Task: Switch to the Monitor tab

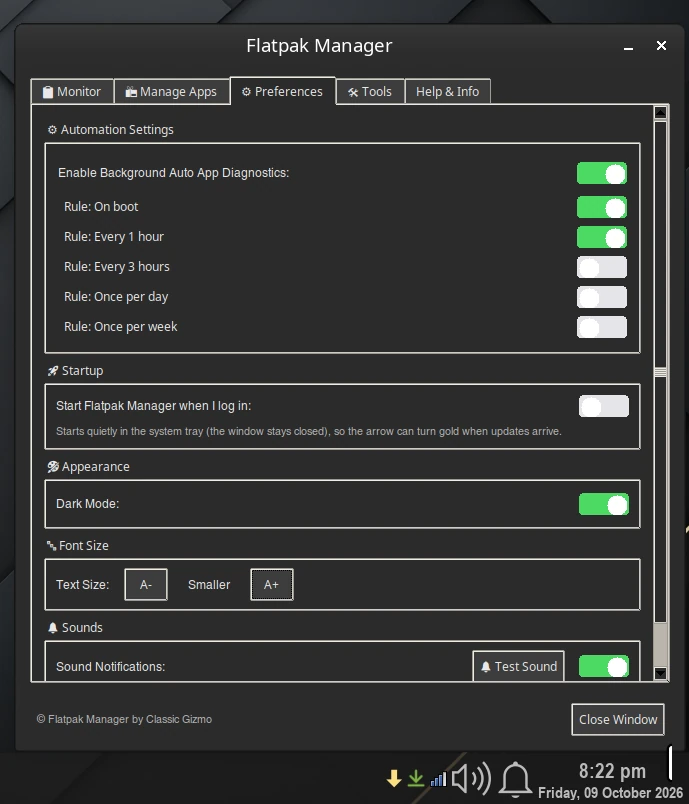Action: 72,92
